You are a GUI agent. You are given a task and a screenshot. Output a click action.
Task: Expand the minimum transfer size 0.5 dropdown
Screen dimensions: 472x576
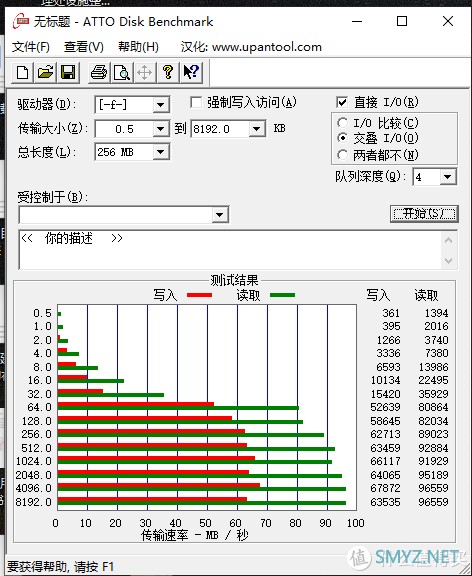161,129
